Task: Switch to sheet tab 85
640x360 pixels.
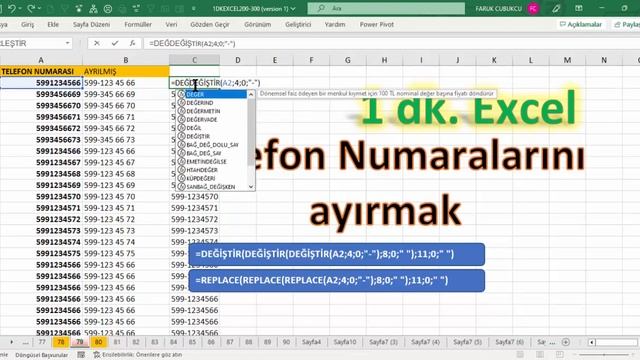Action: point(192,342)
